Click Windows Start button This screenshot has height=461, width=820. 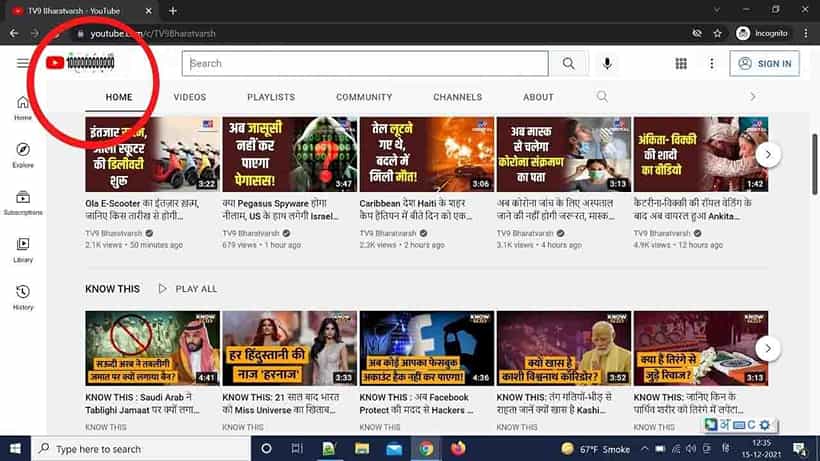coord(15,448)
